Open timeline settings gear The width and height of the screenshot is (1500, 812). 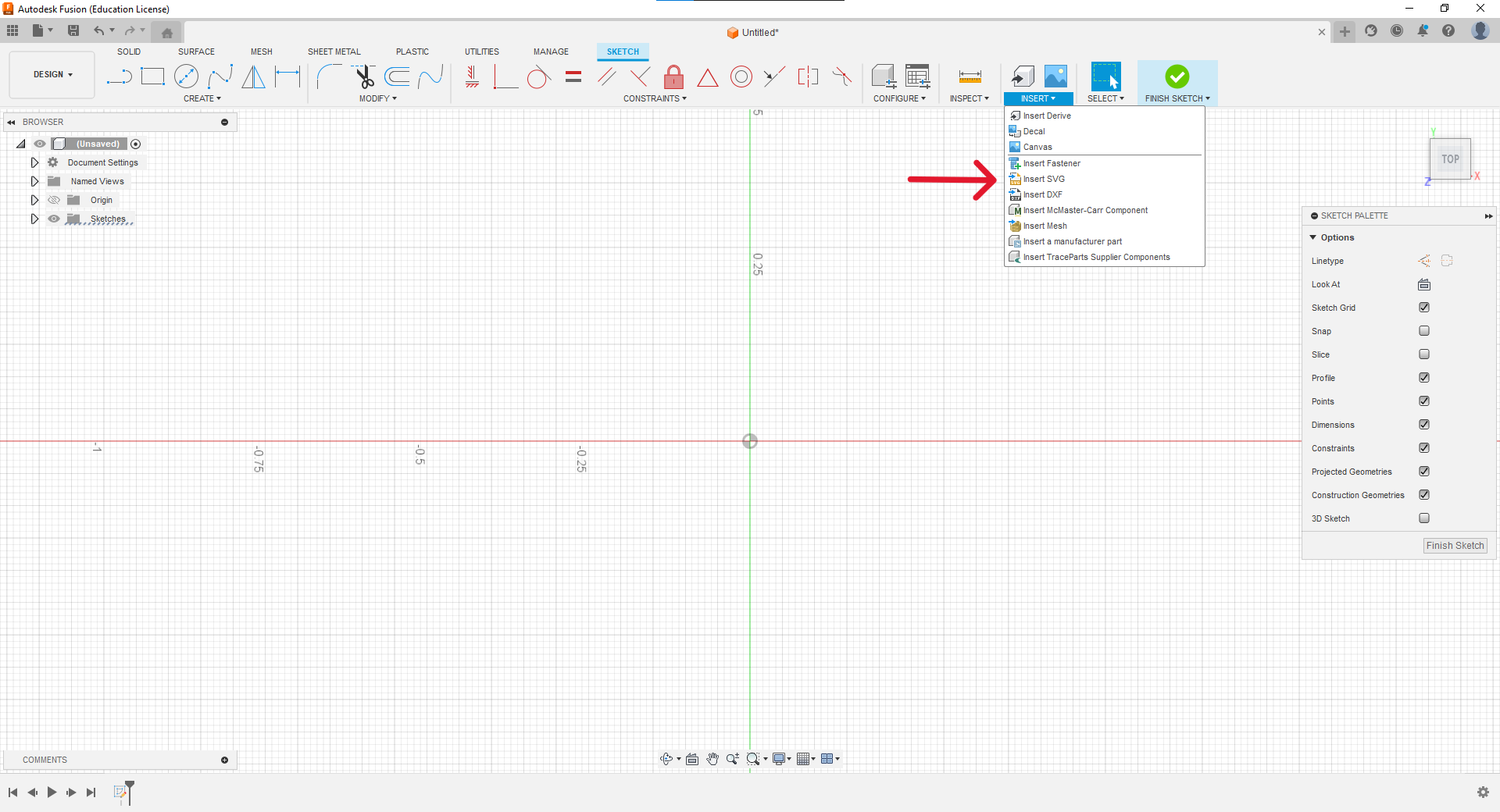point(1483,792)
